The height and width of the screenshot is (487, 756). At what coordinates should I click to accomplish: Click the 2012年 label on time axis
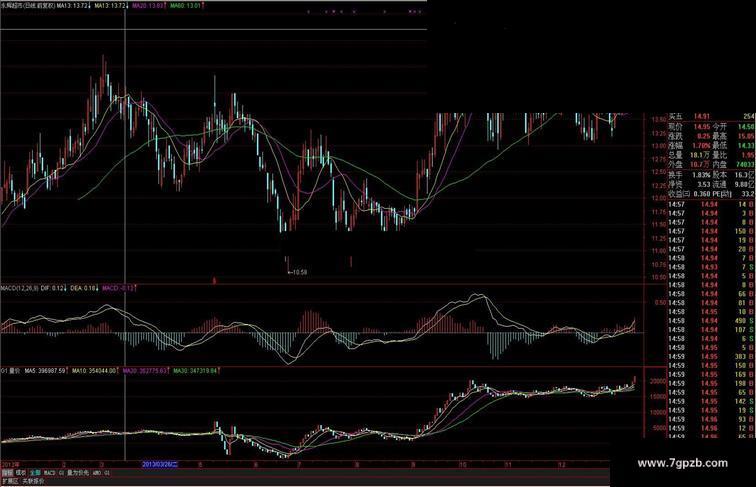click(x=10, y=464)
